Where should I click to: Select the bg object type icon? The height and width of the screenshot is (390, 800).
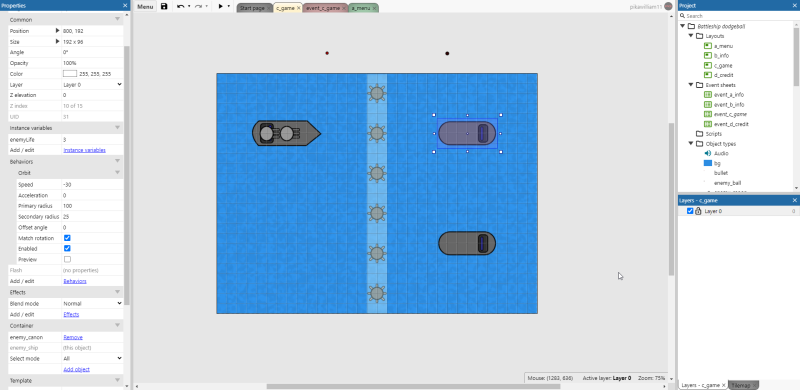pos(708,163)
